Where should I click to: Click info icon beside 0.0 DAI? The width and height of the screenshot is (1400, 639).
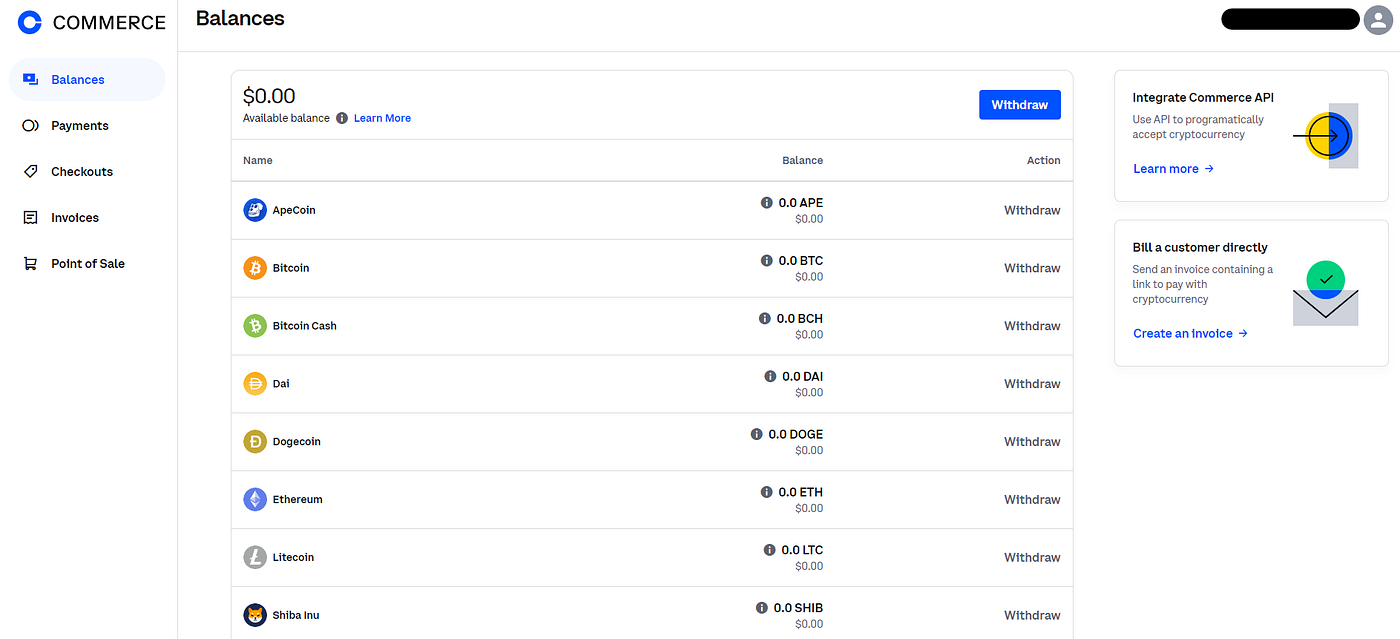770,377
